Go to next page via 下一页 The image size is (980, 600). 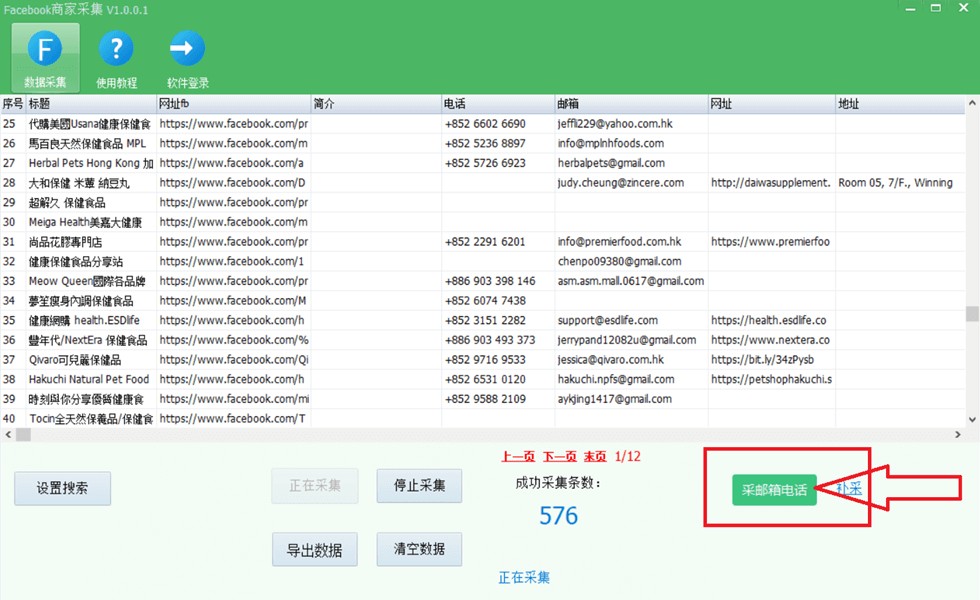tap(559, 456)
